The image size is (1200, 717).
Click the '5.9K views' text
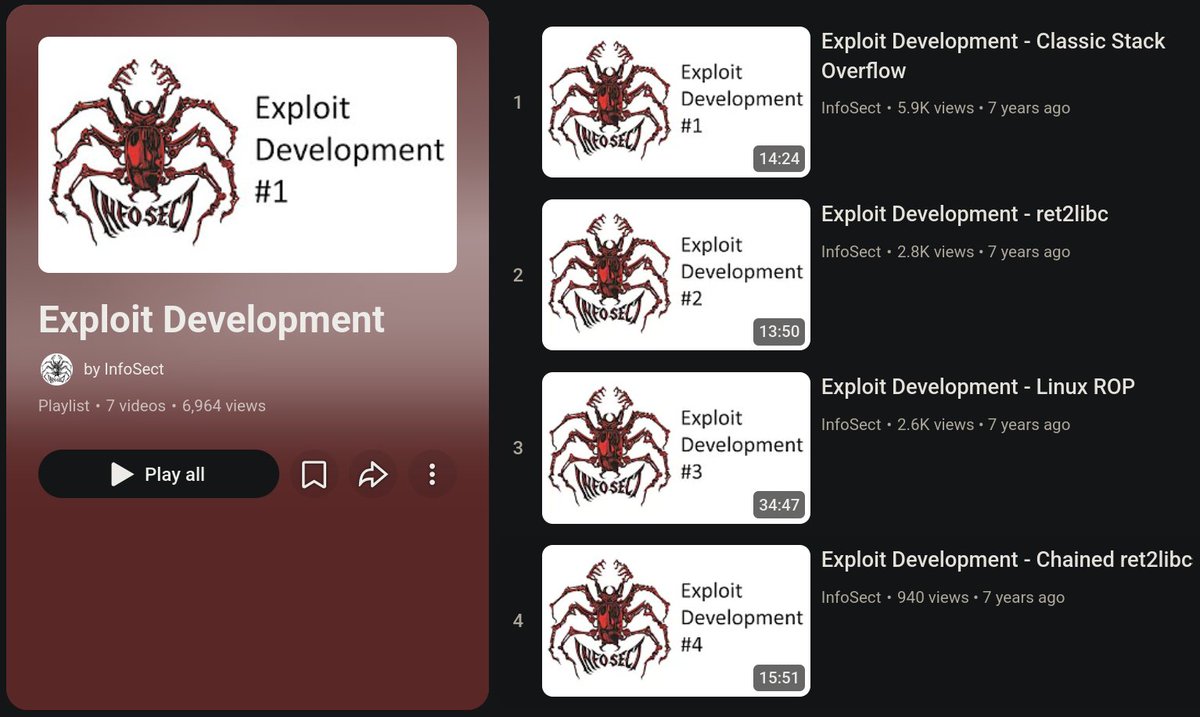click(x=935, y=108)
